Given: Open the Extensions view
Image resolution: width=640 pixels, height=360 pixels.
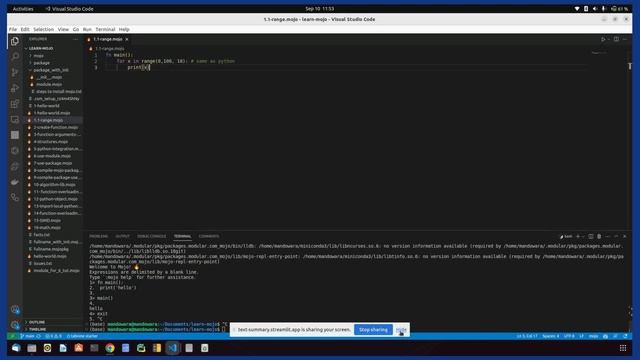Looking at the screenshot, I should click(15, 104).
